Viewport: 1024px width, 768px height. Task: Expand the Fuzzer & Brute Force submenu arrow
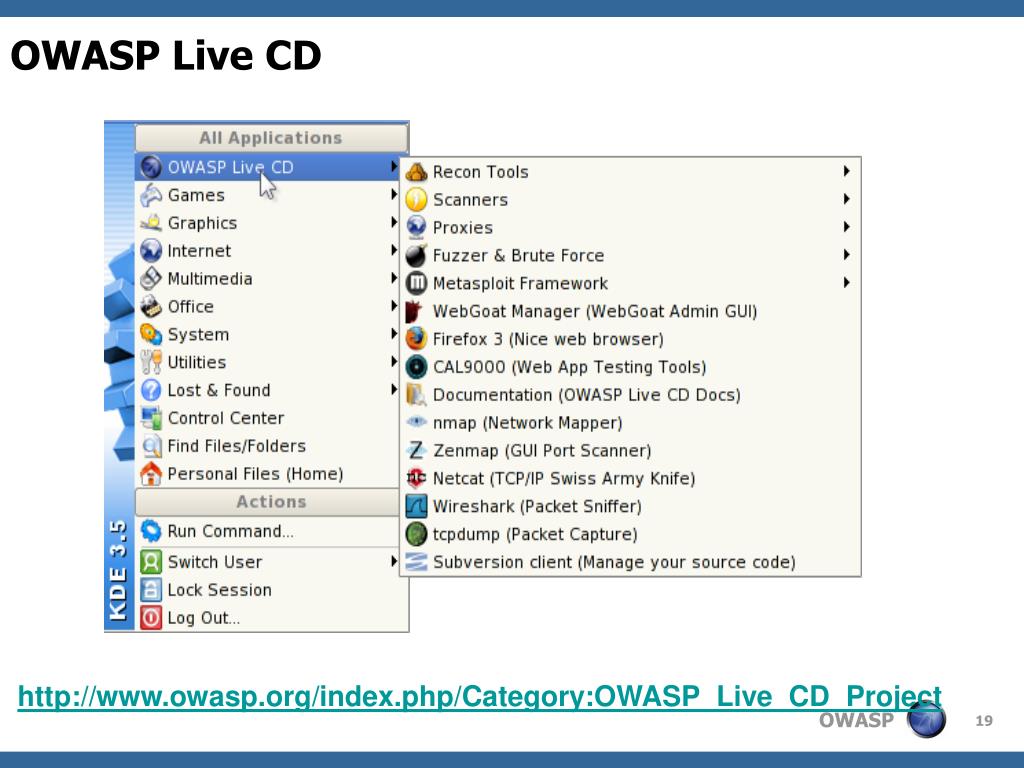click(846, 255)
